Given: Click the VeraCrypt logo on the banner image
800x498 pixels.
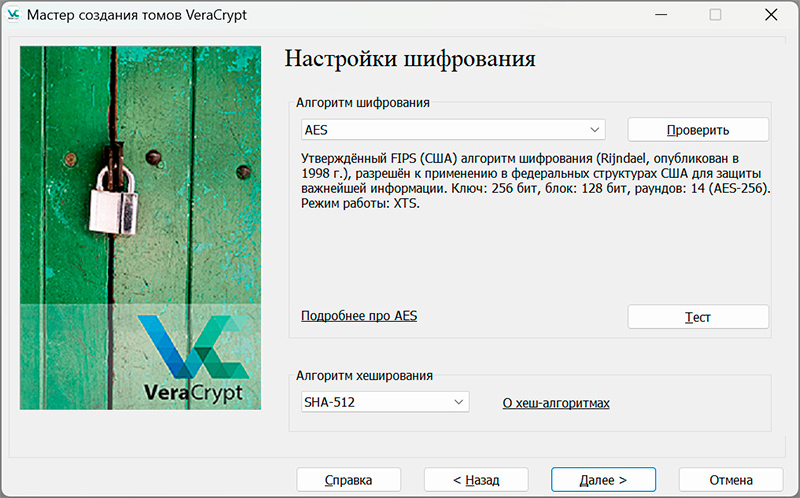Looking at the screenshot, I should point(192,358).
